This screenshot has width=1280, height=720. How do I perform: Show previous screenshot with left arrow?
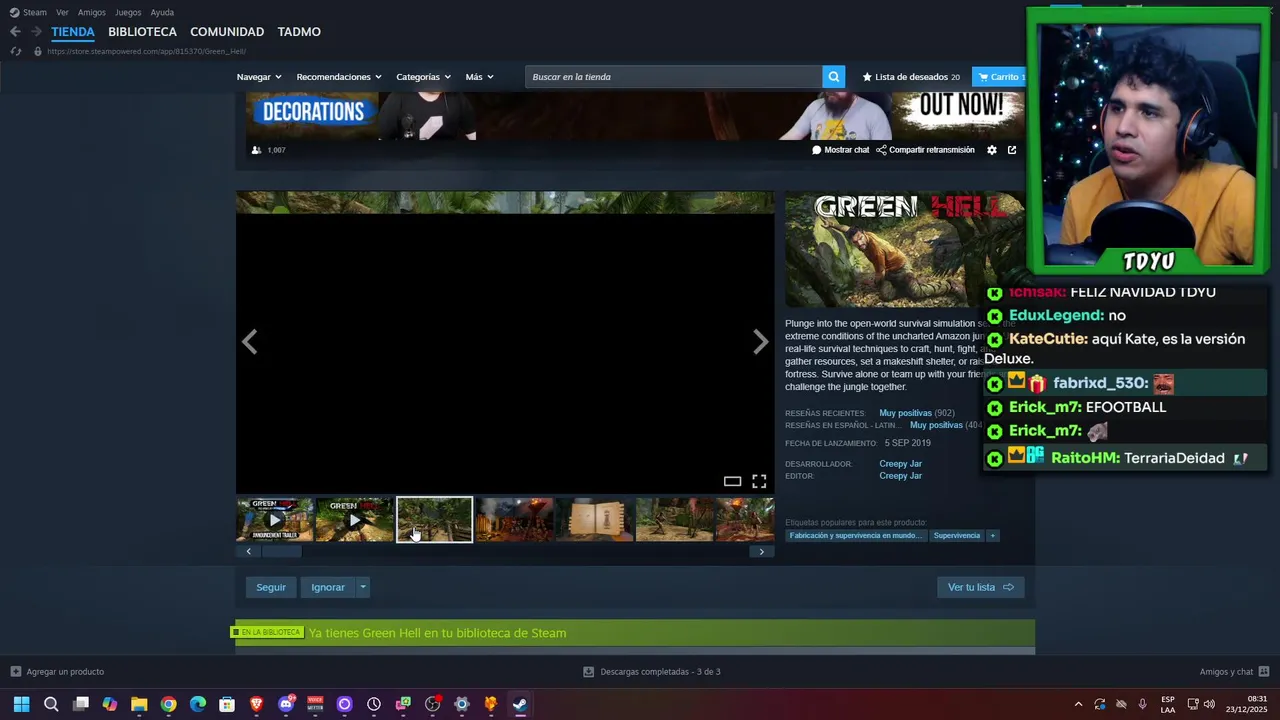tap(249, 342)
